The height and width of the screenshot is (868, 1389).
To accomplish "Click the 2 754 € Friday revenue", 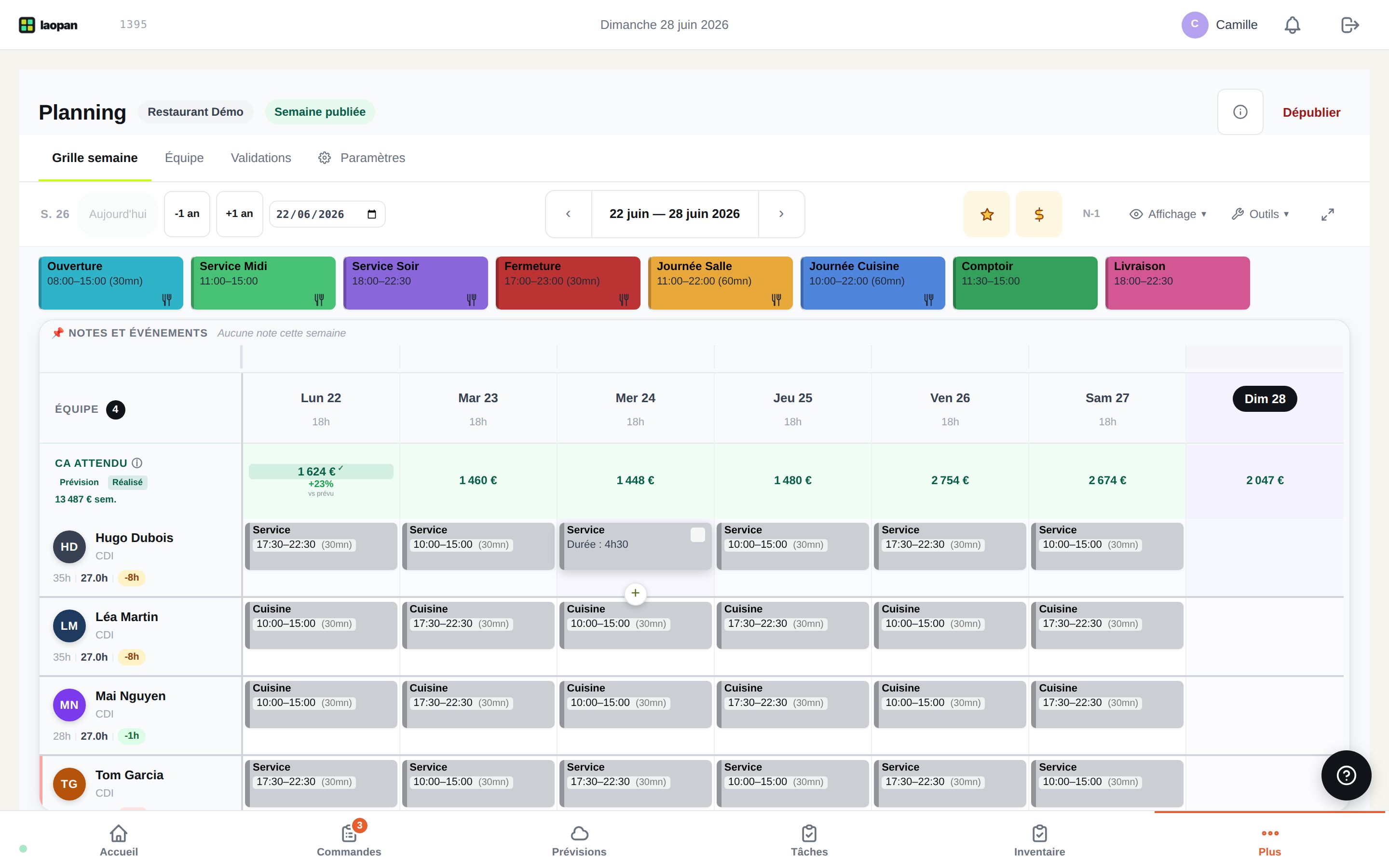I will point(950,480).
